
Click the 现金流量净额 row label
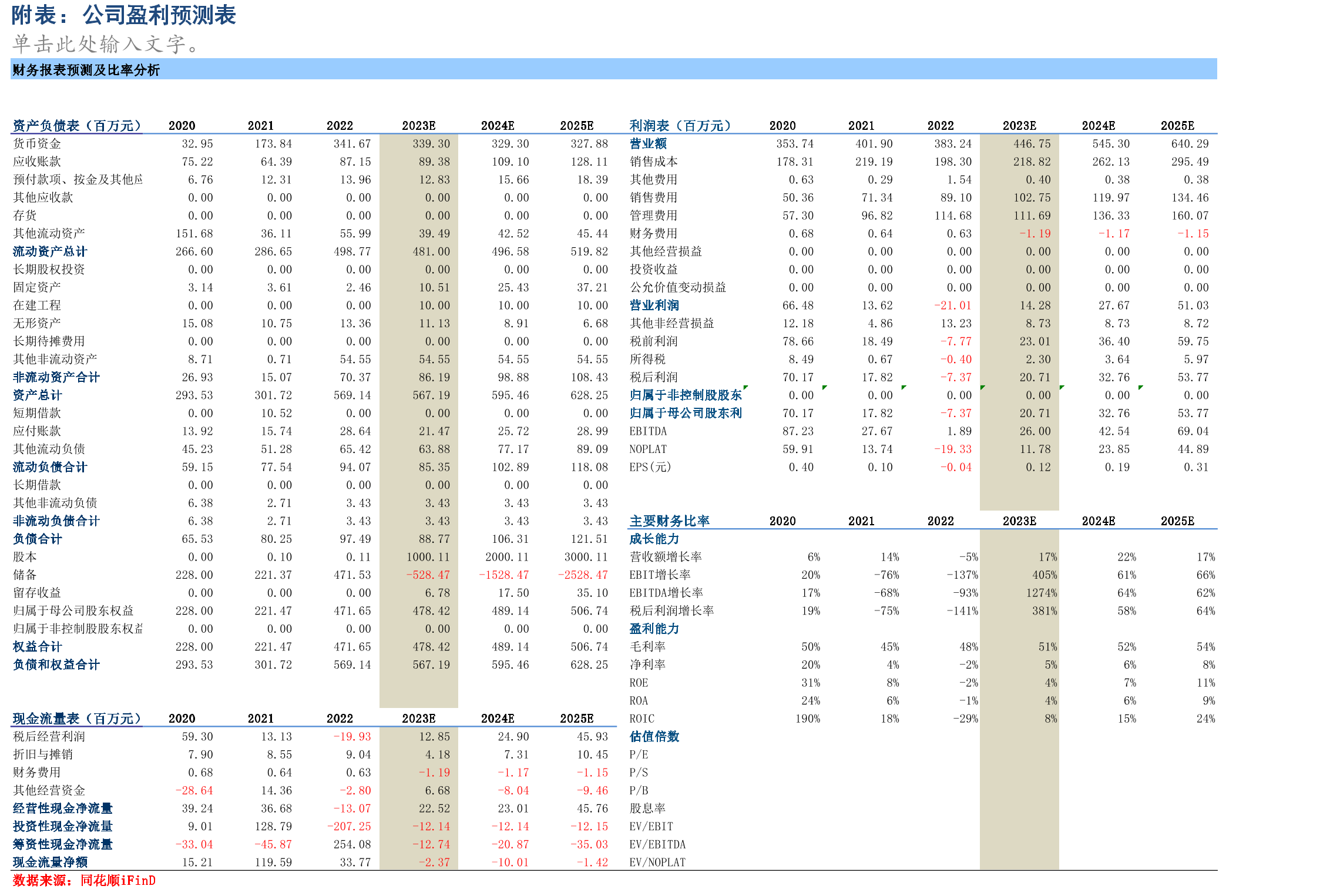point(50,863)
